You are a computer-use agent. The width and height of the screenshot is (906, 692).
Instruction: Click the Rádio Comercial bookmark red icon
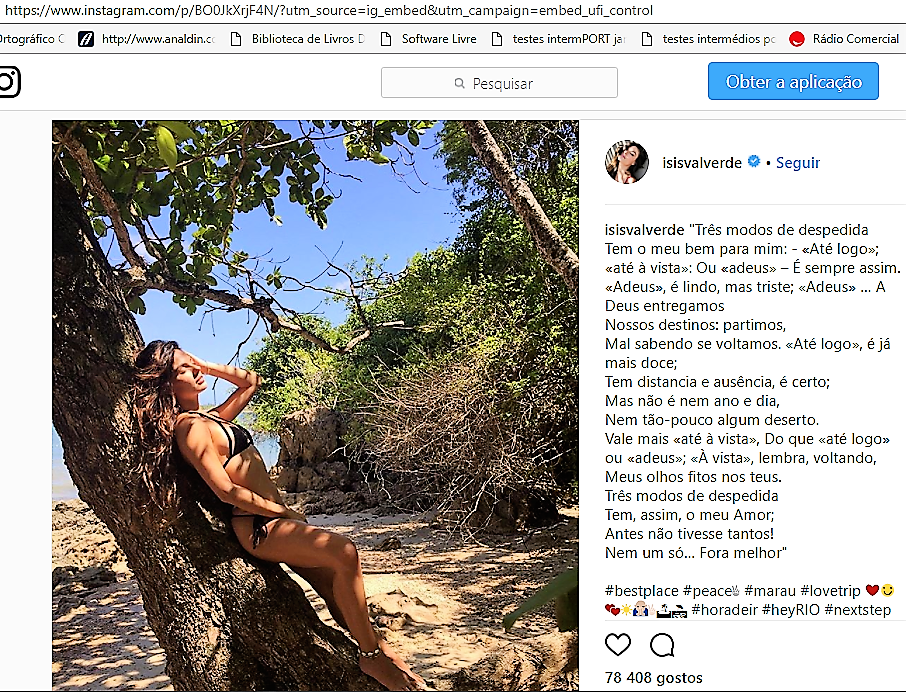(x=796, y=39)
